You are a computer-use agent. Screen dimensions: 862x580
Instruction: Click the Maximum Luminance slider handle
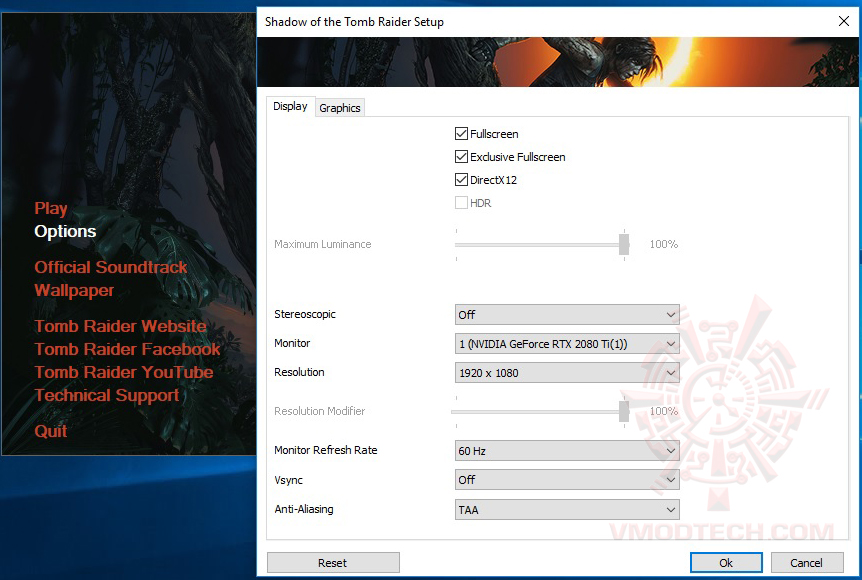coord(624,244)
